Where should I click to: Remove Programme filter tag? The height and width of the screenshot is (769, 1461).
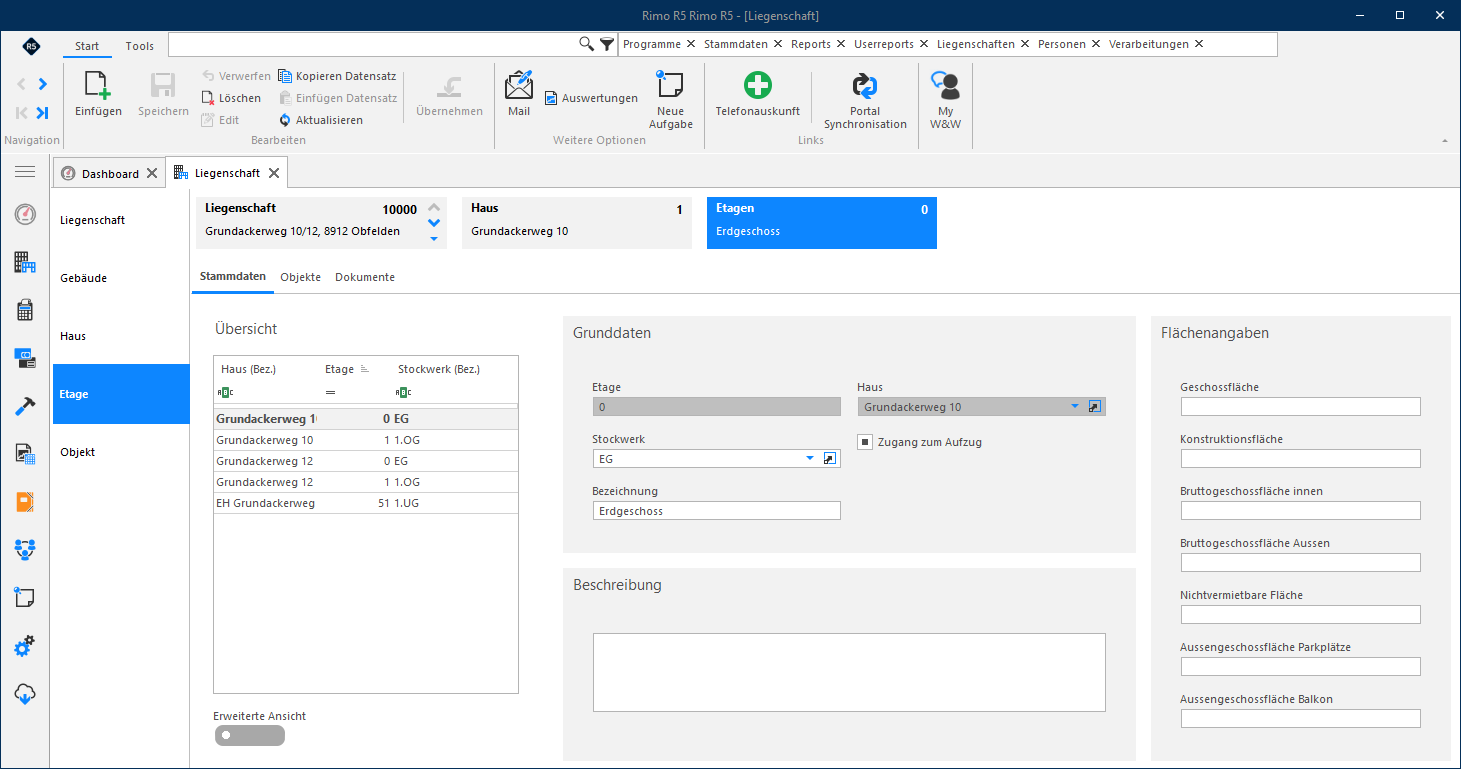690,44
